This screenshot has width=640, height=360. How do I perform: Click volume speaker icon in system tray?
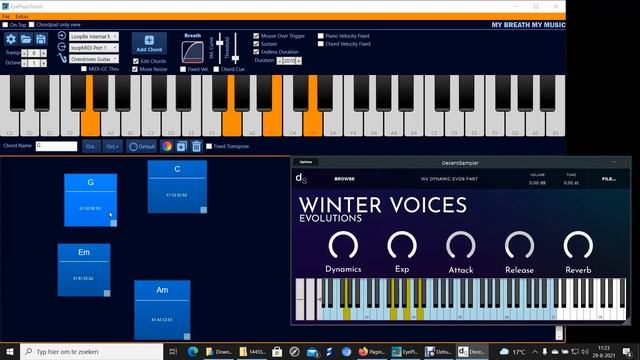[x=585, y=351]
